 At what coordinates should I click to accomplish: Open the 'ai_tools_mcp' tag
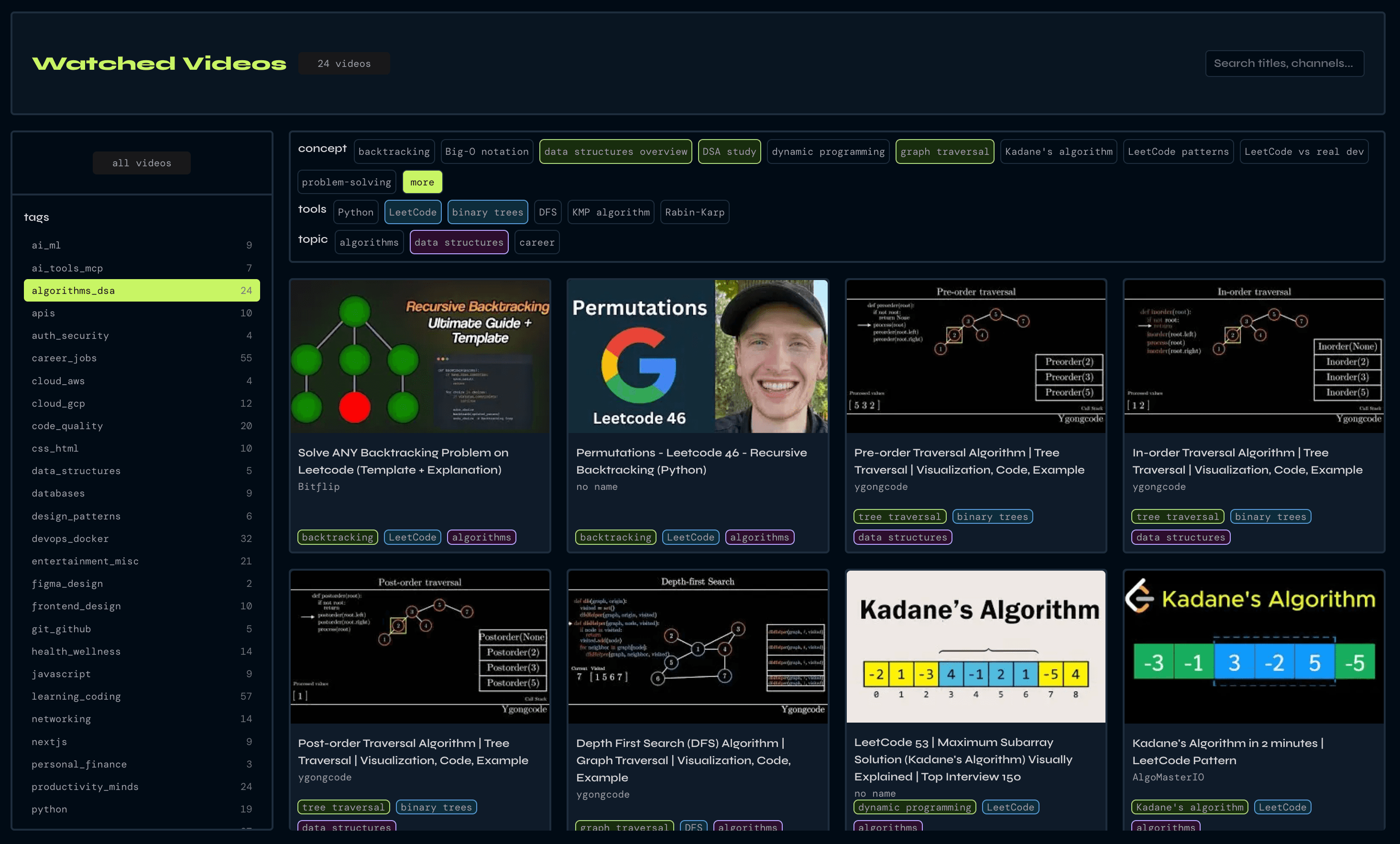point(142,268)
